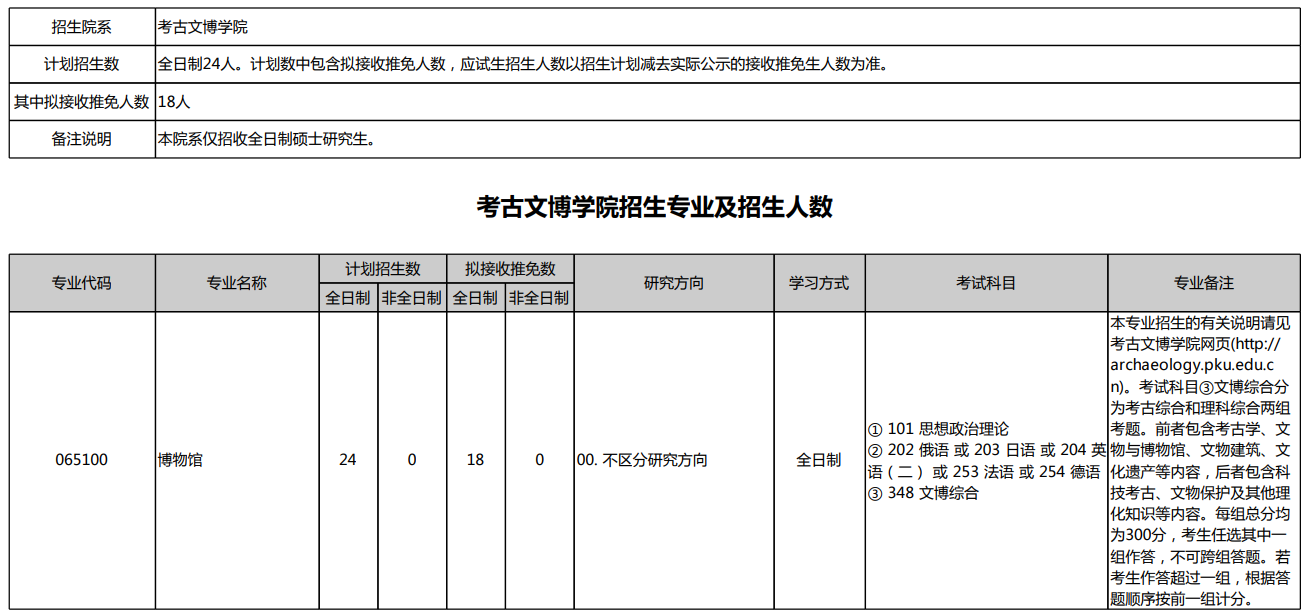Select the 考古文博学院 department value

coord(203,27)
